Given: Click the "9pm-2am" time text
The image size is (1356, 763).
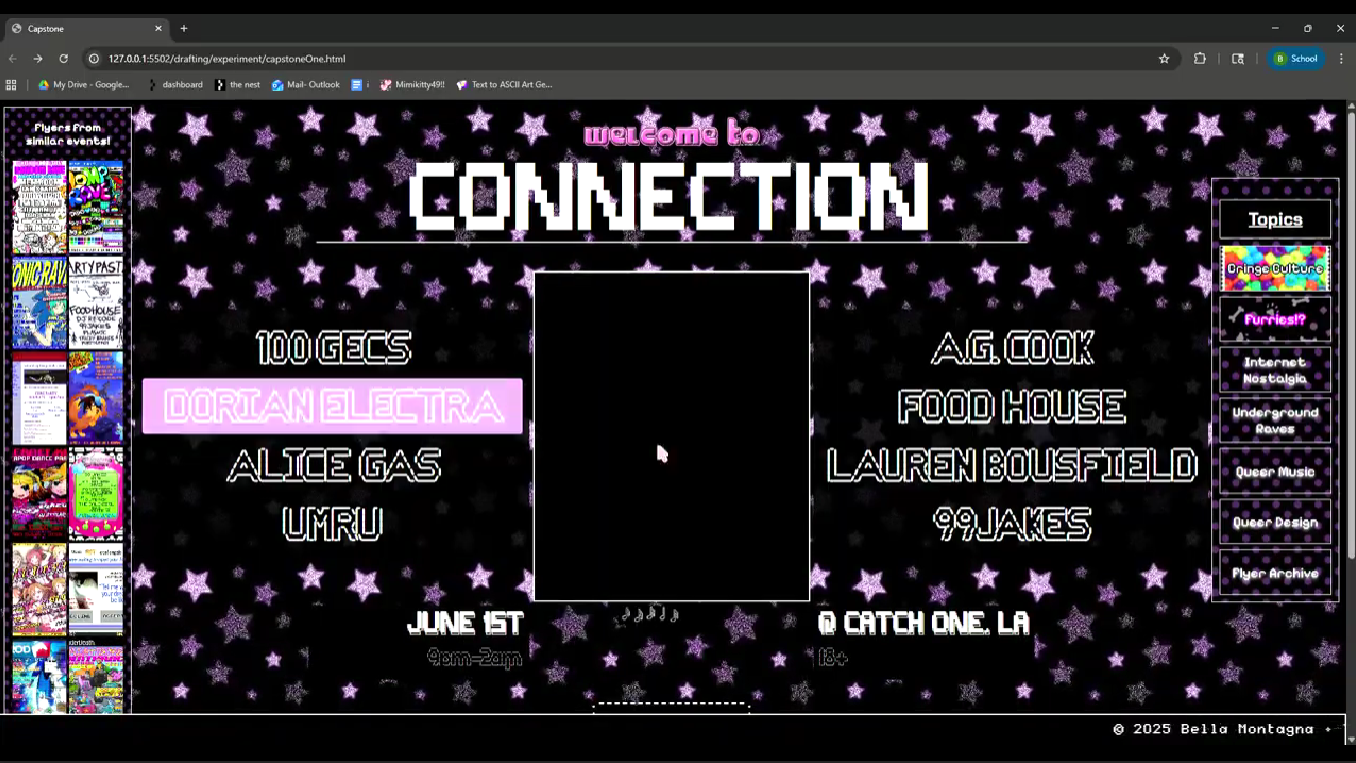Looking at the screenshot, I should pyautogui.click(x=474, y=657).
